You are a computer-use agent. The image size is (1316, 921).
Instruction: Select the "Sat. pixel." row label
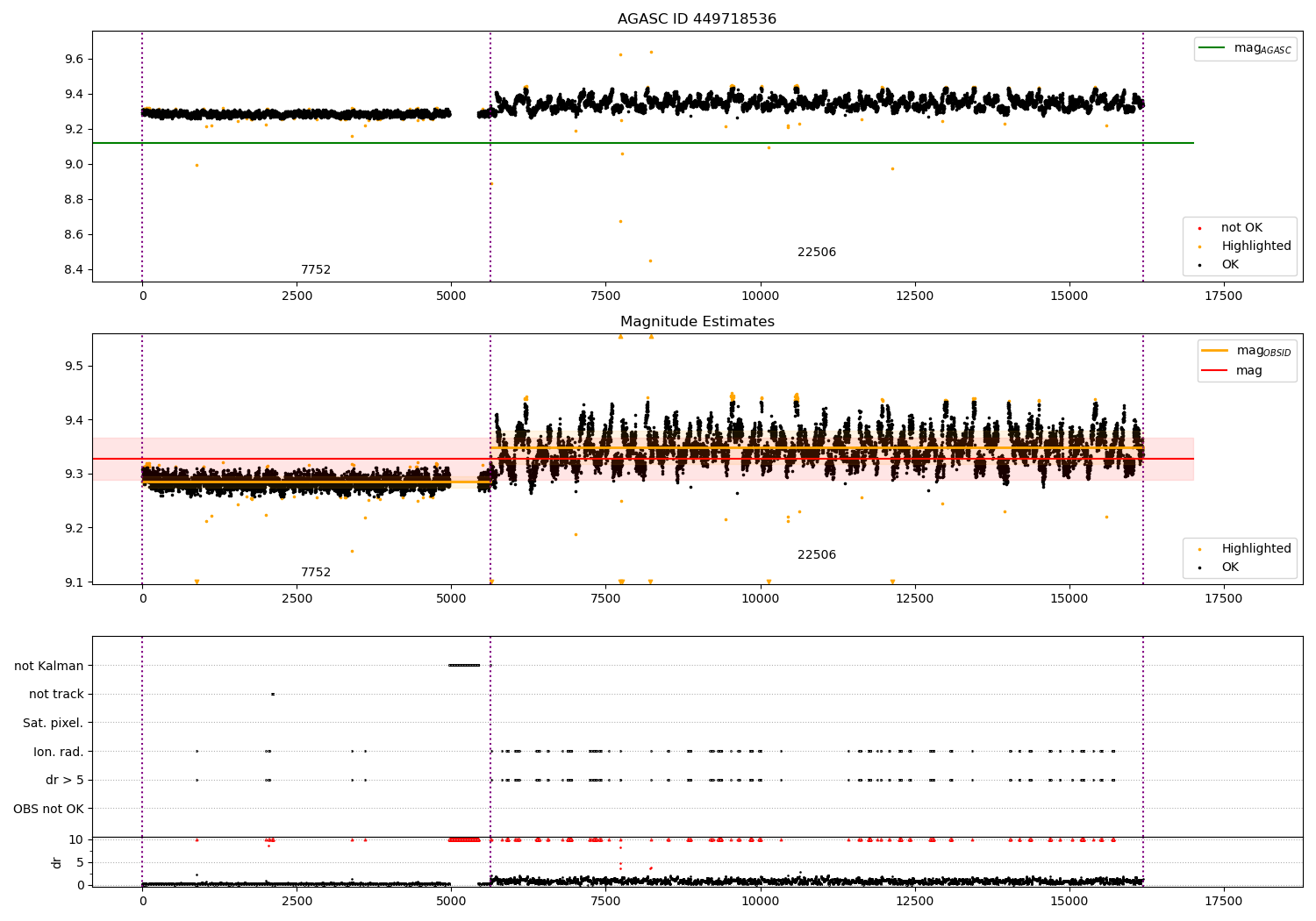tap(54, 724)
